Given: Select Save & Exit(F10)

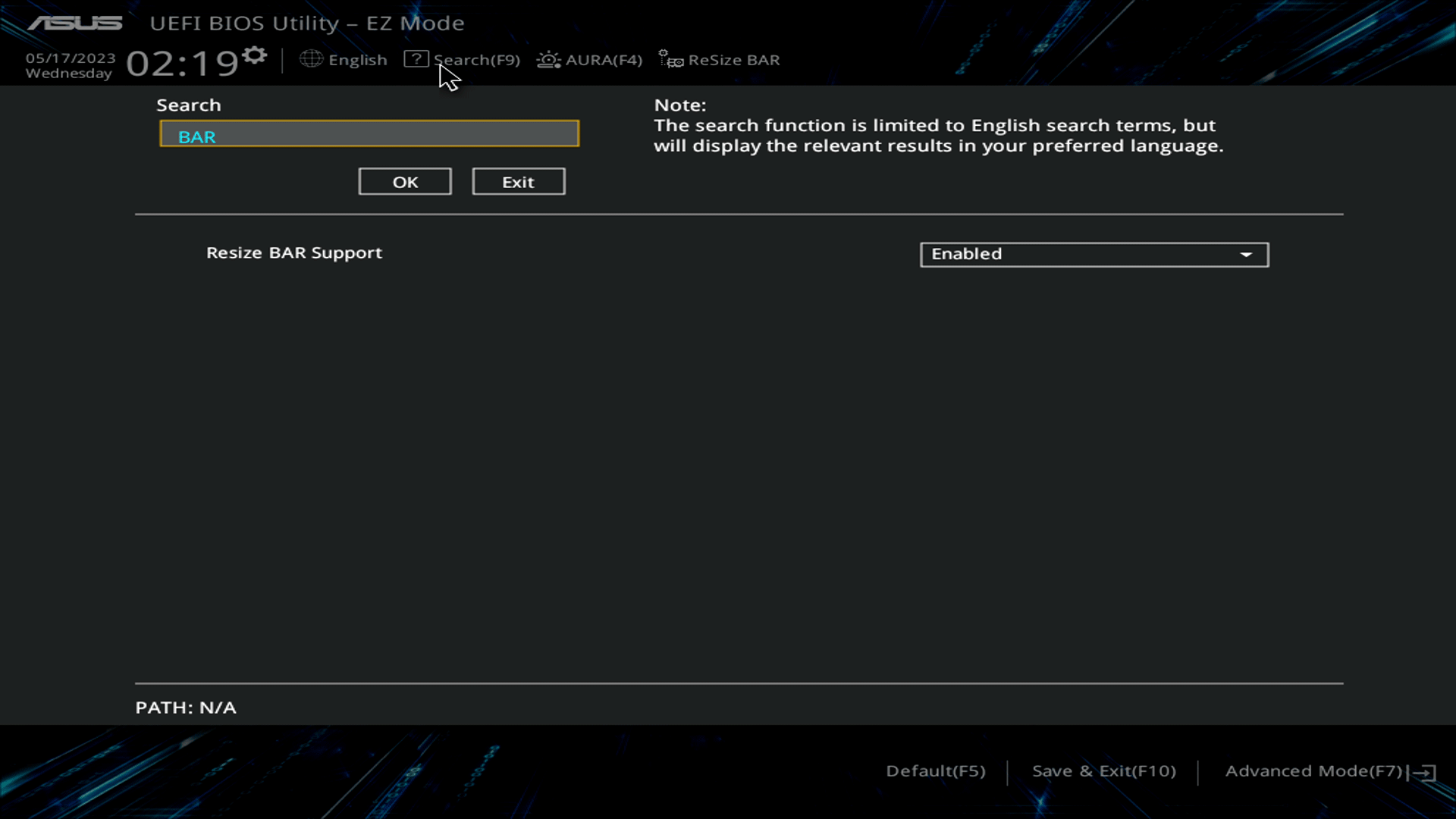Looking at the screenshot, I should click(1103, 770).
